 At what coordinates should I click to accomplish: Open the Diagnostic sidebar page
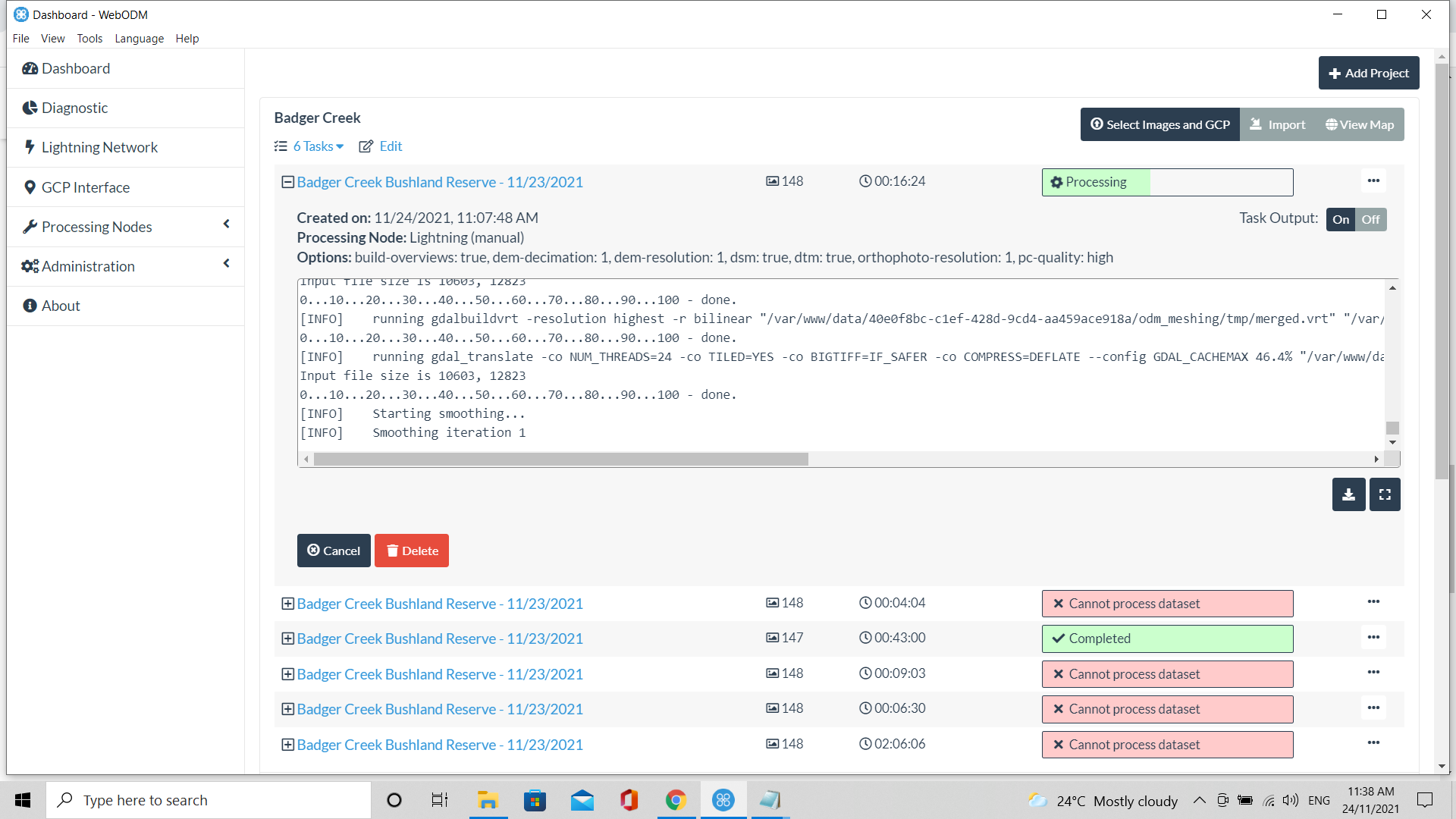pos(74,108)
